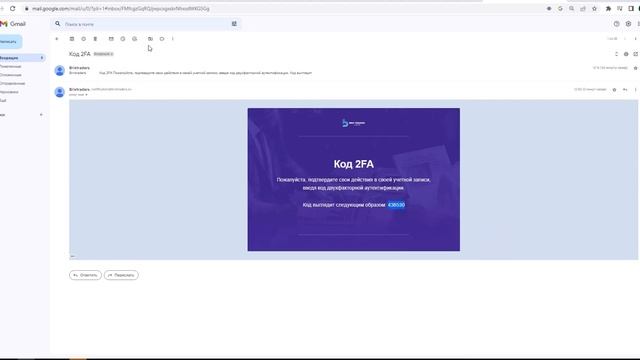
Task: Expand the Ещё more-folders entry
Action: click(3, 100)
